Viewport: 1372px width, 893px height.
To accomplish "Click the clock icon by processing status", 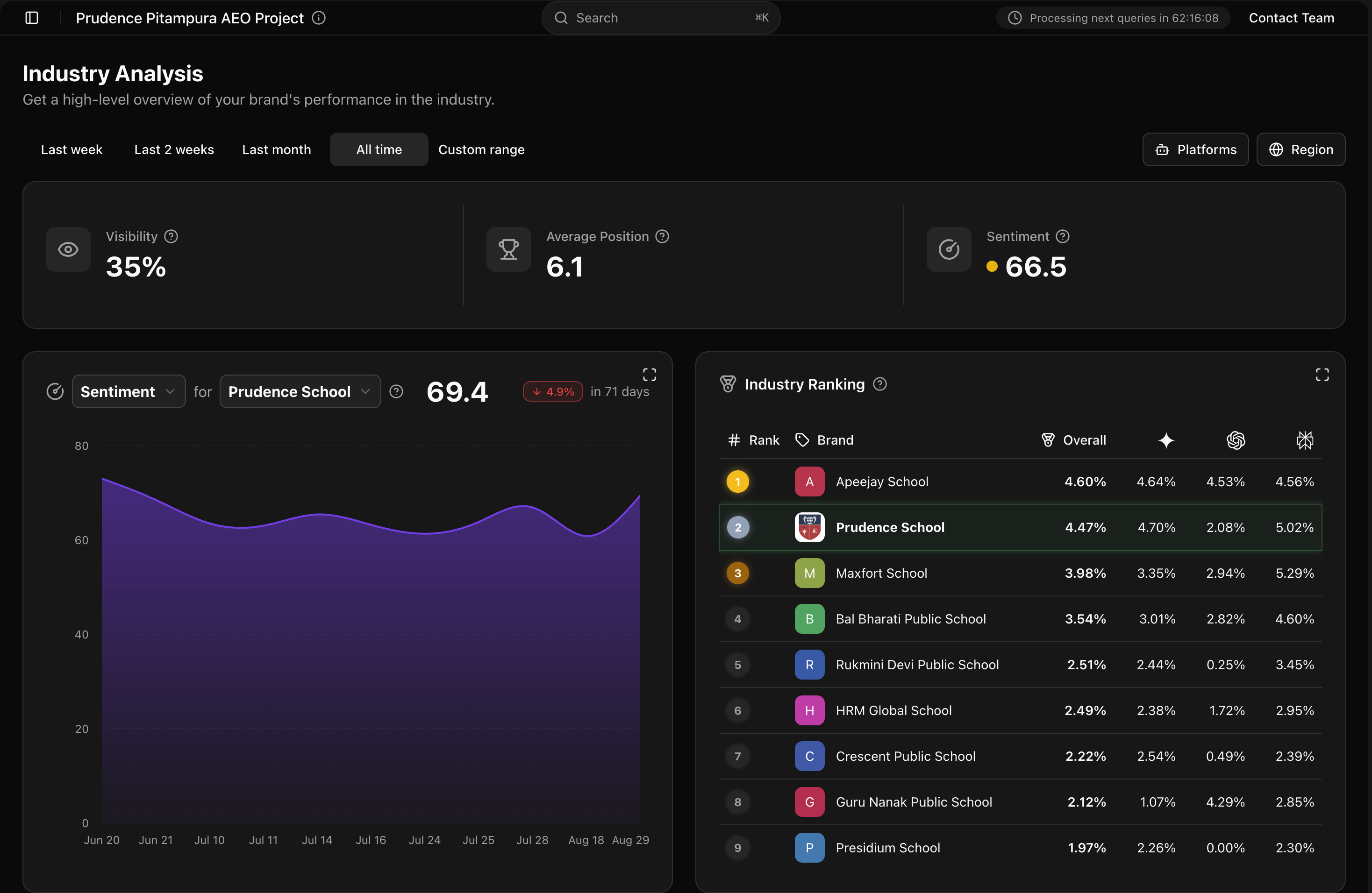I will (x=1015, y=18).
